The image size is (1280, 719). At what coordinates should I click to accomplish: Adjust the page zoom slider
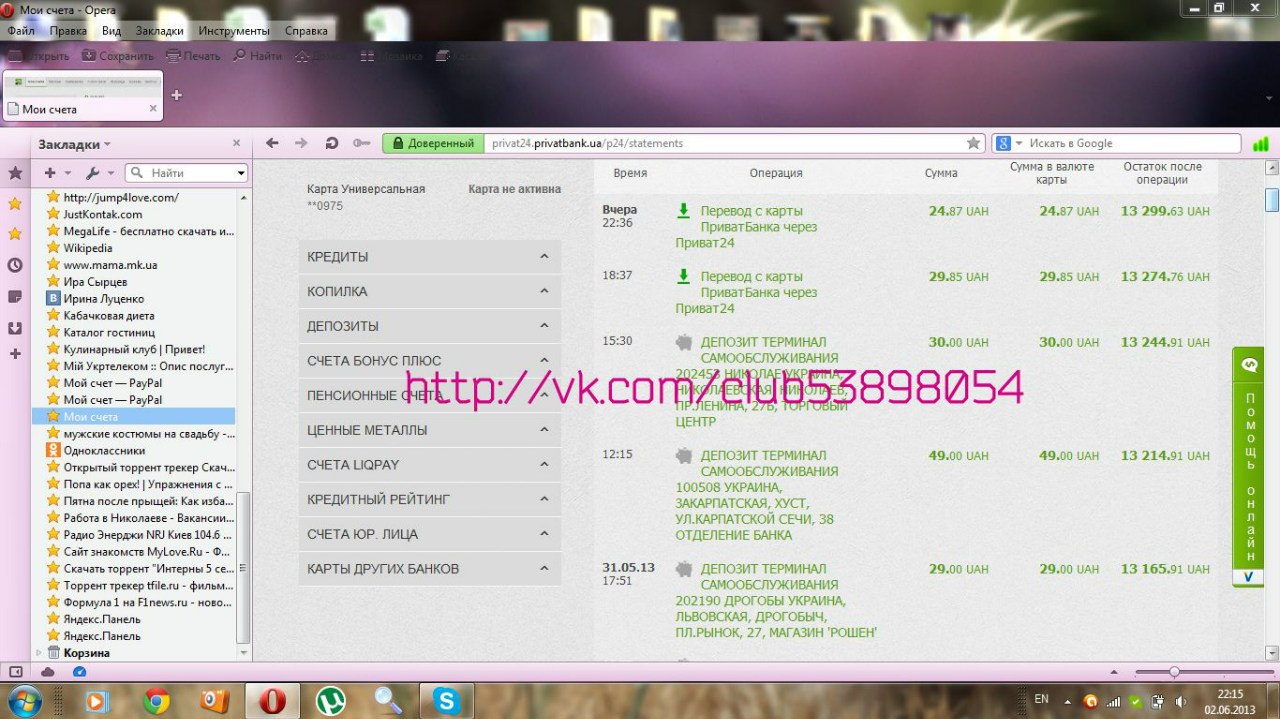[x=1174, y=672]
